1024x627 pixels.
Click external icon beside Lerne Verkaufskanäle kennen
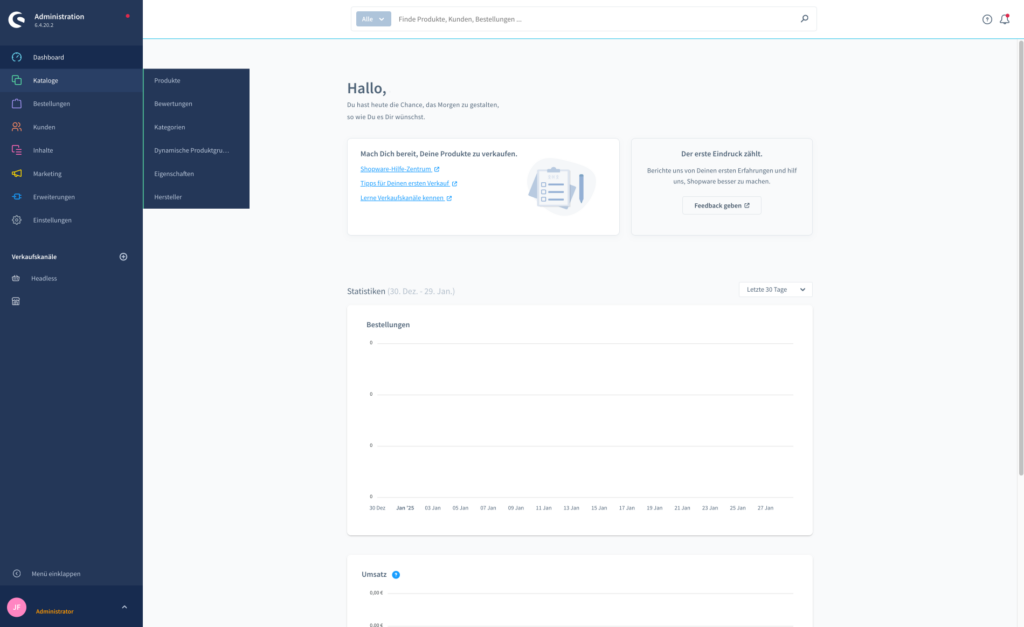449,198
